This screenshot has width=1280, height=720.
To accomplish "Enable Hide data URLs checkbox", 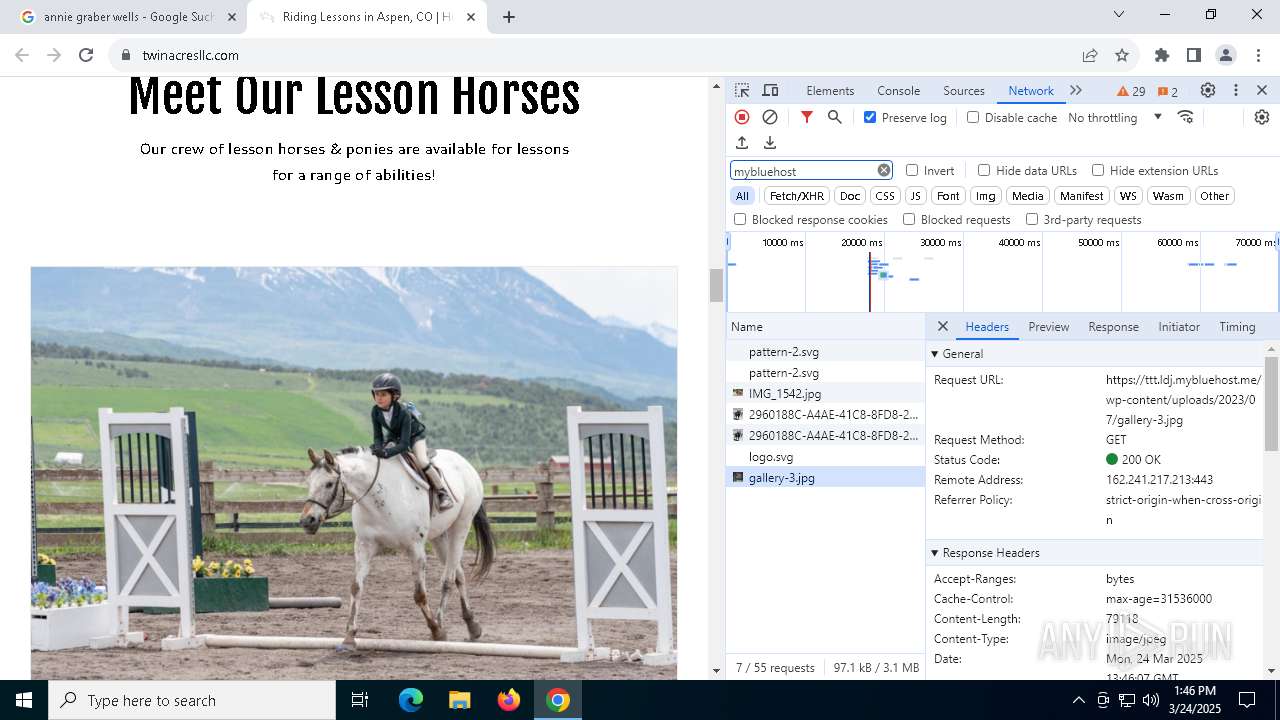I will [984, 170].
